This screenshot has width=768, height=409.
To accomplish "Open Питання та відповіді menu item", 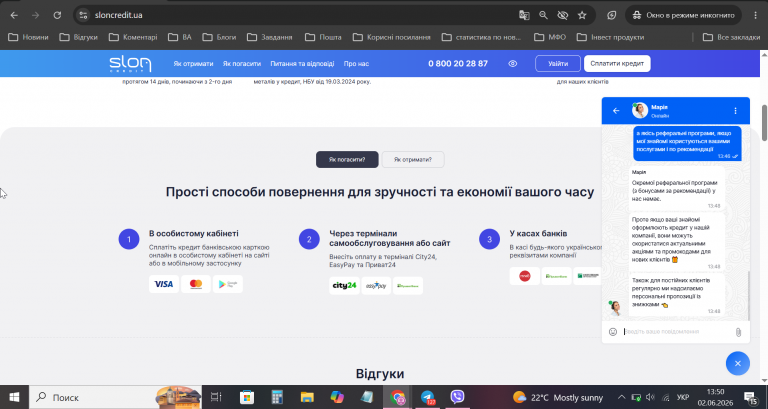I will [x=302, y=64].
